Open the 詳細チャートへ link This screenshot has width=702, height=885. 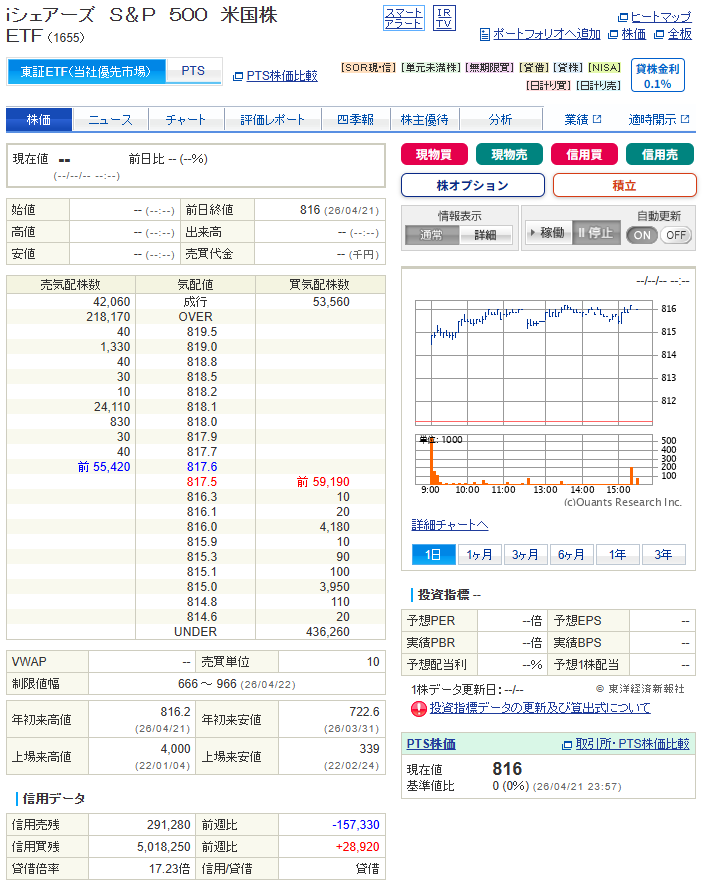click(x=450, y=525)
